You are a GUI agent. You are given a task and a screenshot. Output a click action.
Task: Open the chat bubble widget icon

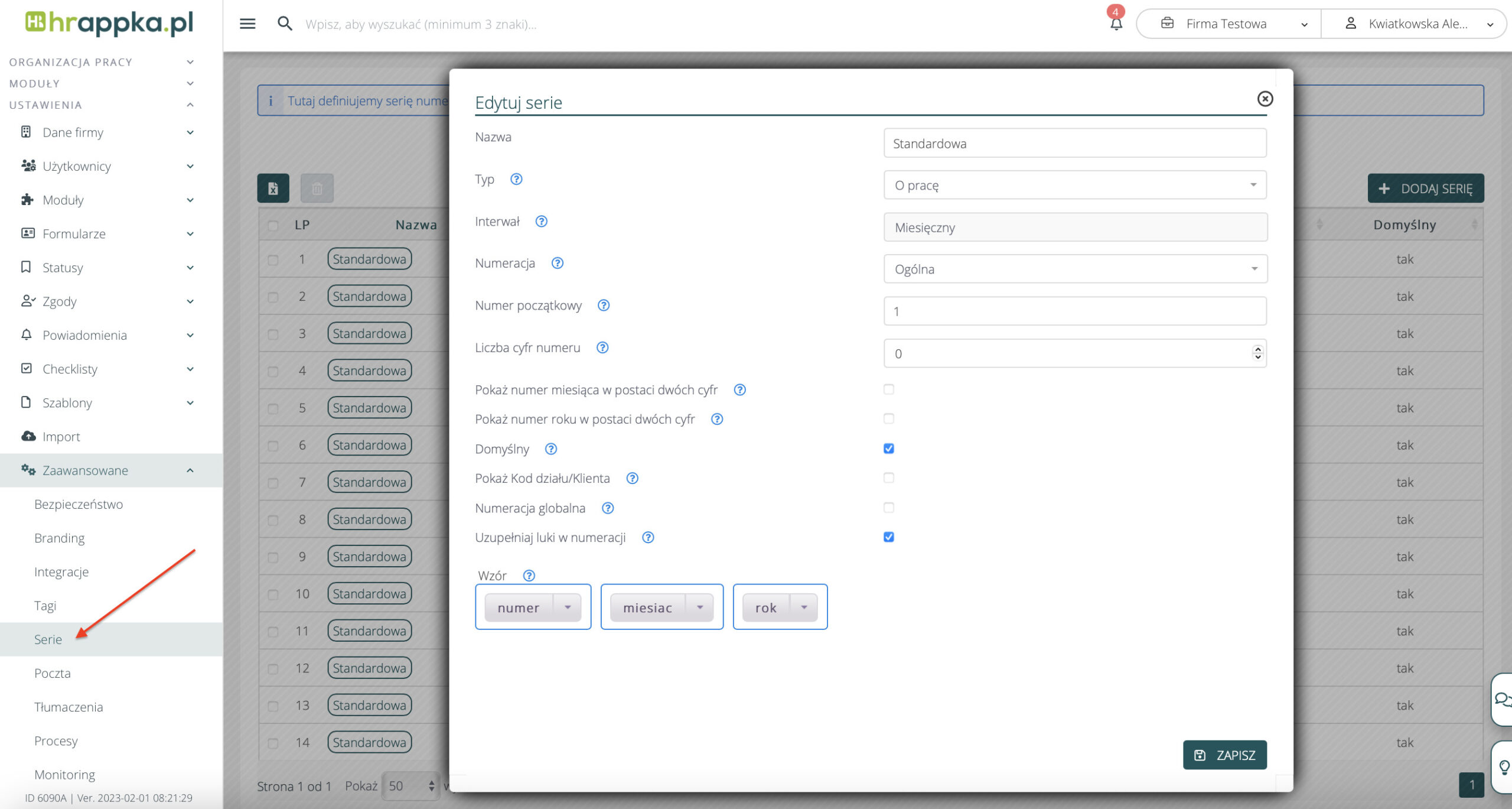tap(1502, 700)
